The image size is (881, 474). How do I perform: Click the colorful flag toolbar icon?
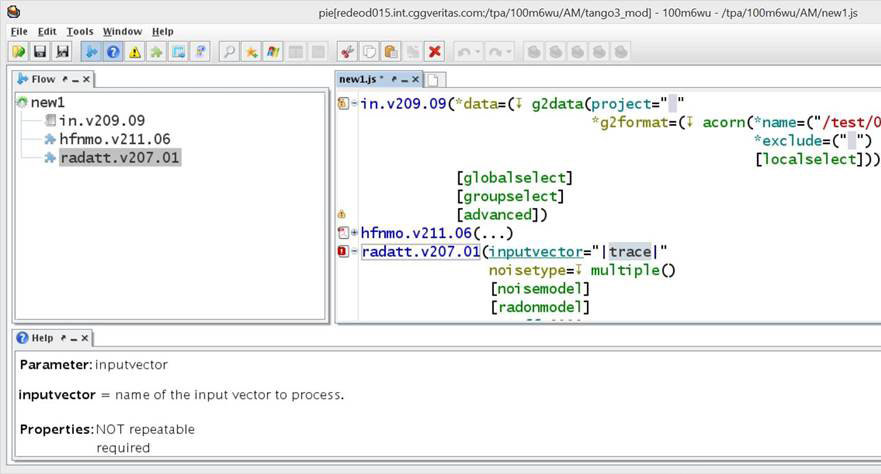pos(273,52)
